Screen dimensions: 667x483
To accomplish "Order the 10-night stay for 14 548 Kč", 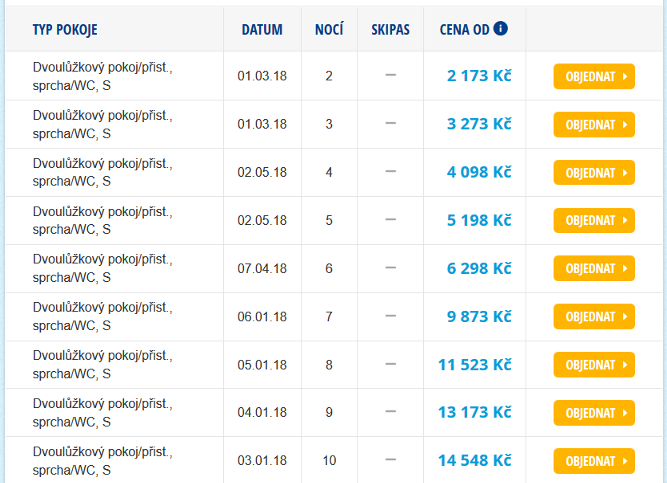I will pyautogui.click(x=594, y=461).
